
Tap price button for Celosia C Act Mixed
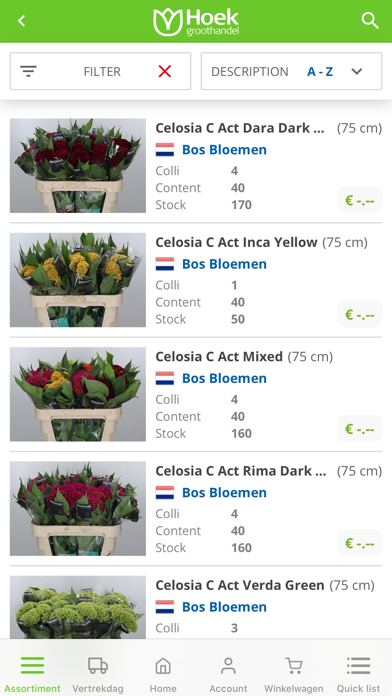pos(360,429)
